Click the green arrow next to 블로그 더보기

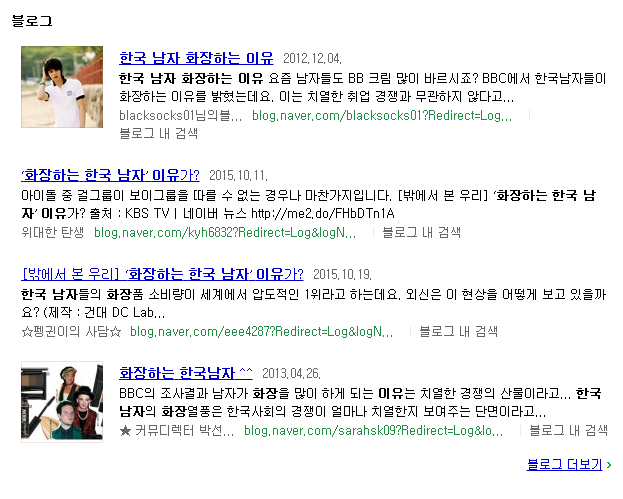pos(609,464)
